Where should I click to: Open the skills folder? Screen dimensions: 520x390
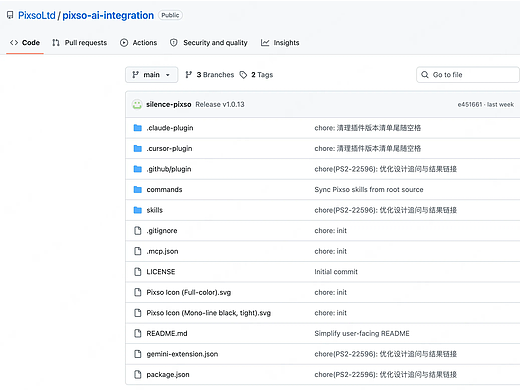[155, 210]
